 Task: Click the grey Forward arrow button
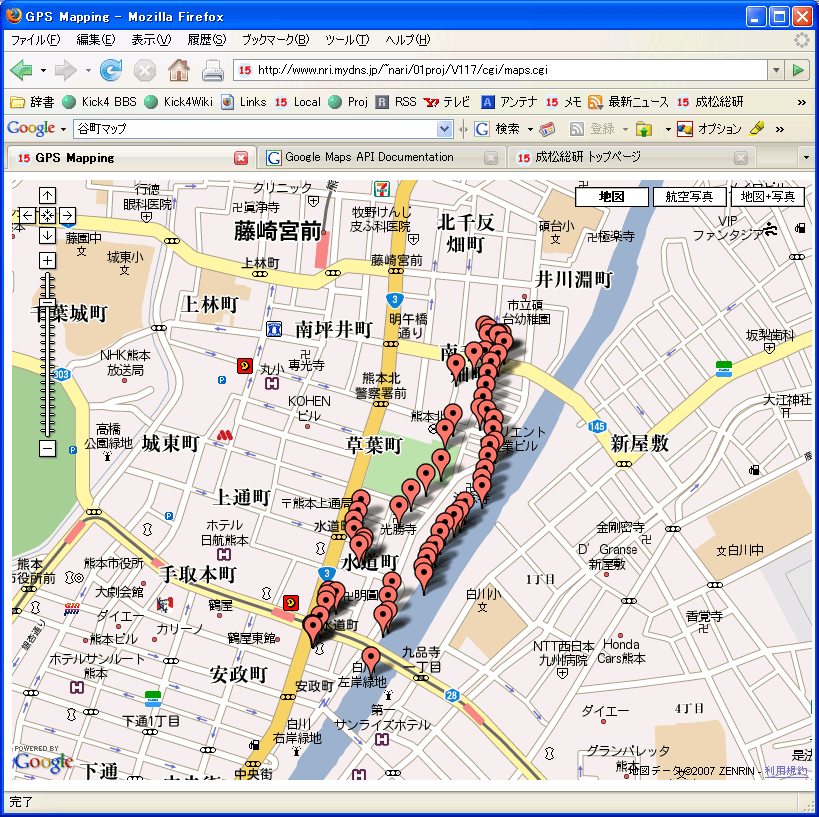66,70
